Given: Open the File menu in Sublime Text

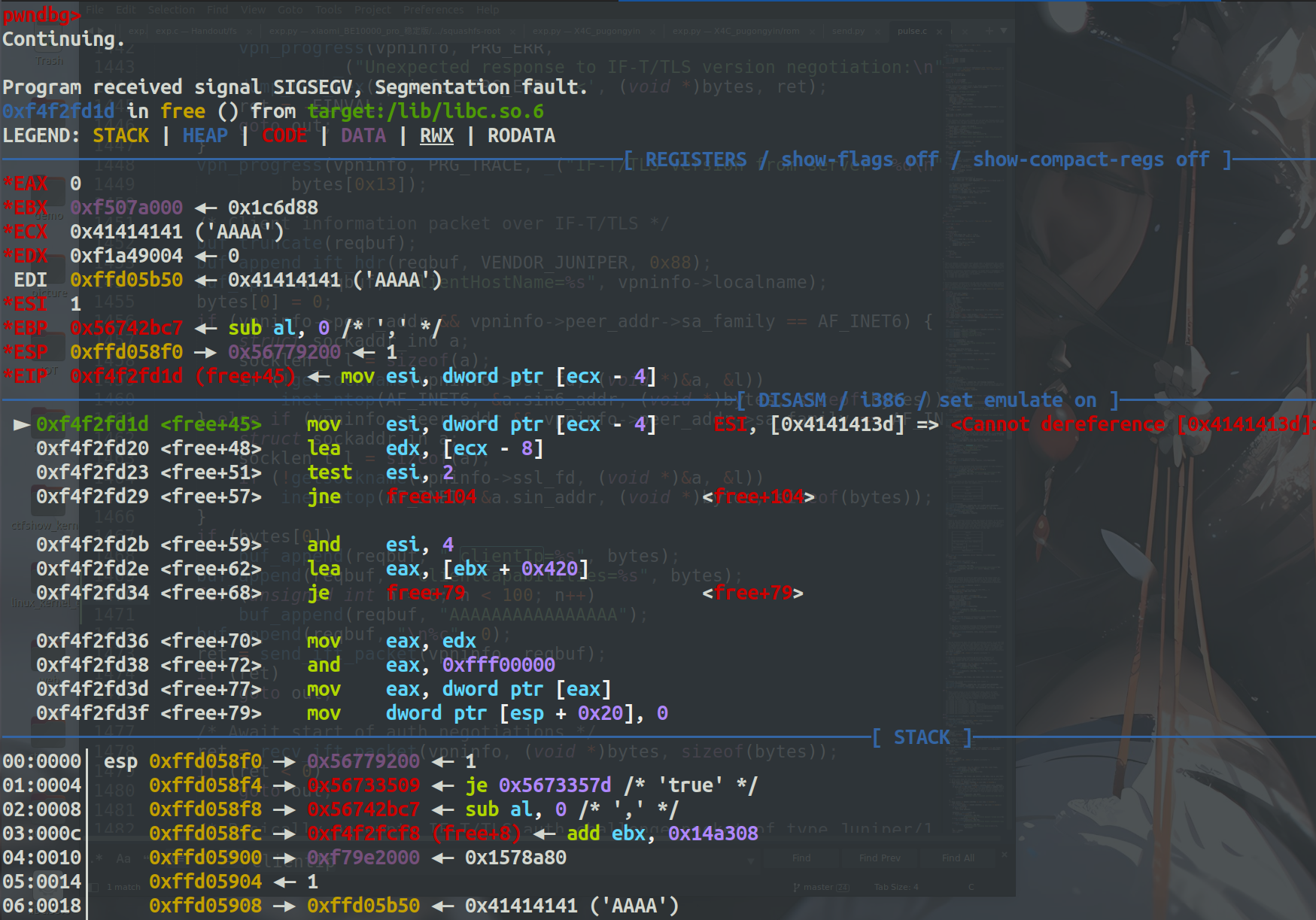Looking at the screenshot, I should click(x=95, y=10).
